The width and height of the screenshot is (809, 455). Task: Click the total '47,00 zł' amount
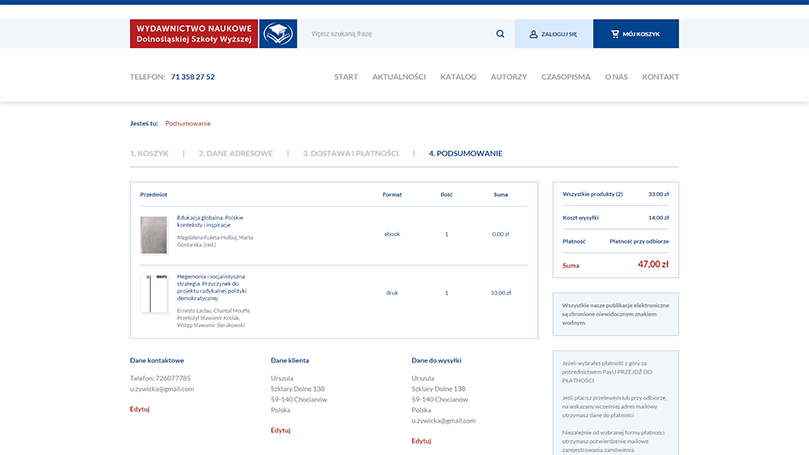[653, 264]
